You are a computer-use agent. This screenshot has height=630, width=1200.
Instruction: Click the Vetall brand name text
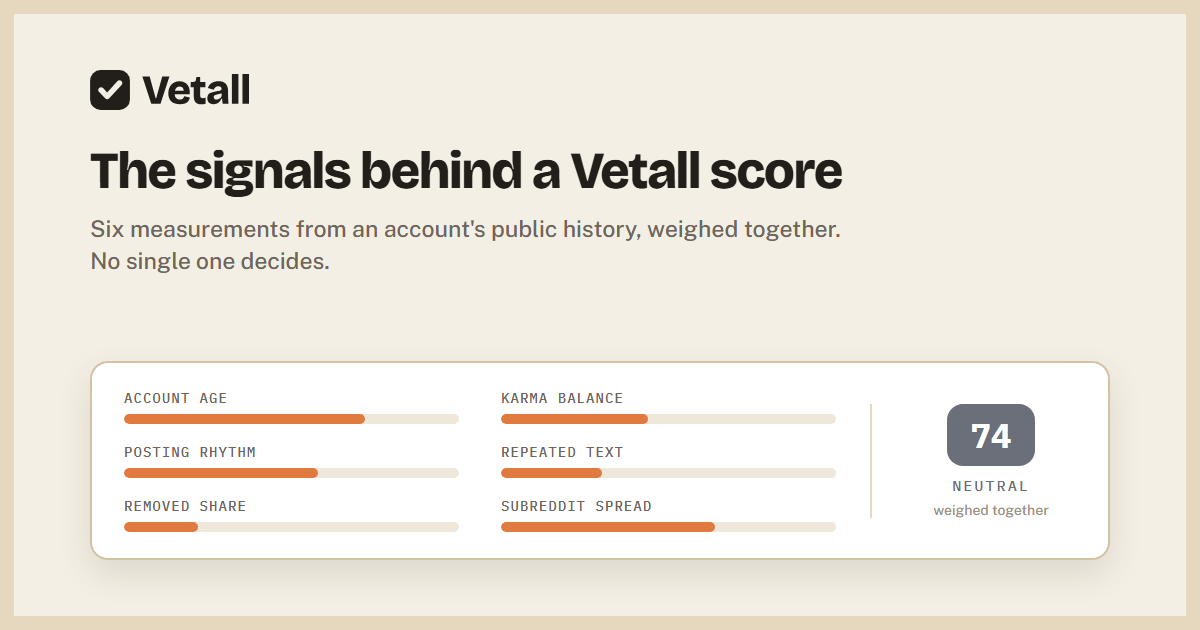(x=196, y=90)
